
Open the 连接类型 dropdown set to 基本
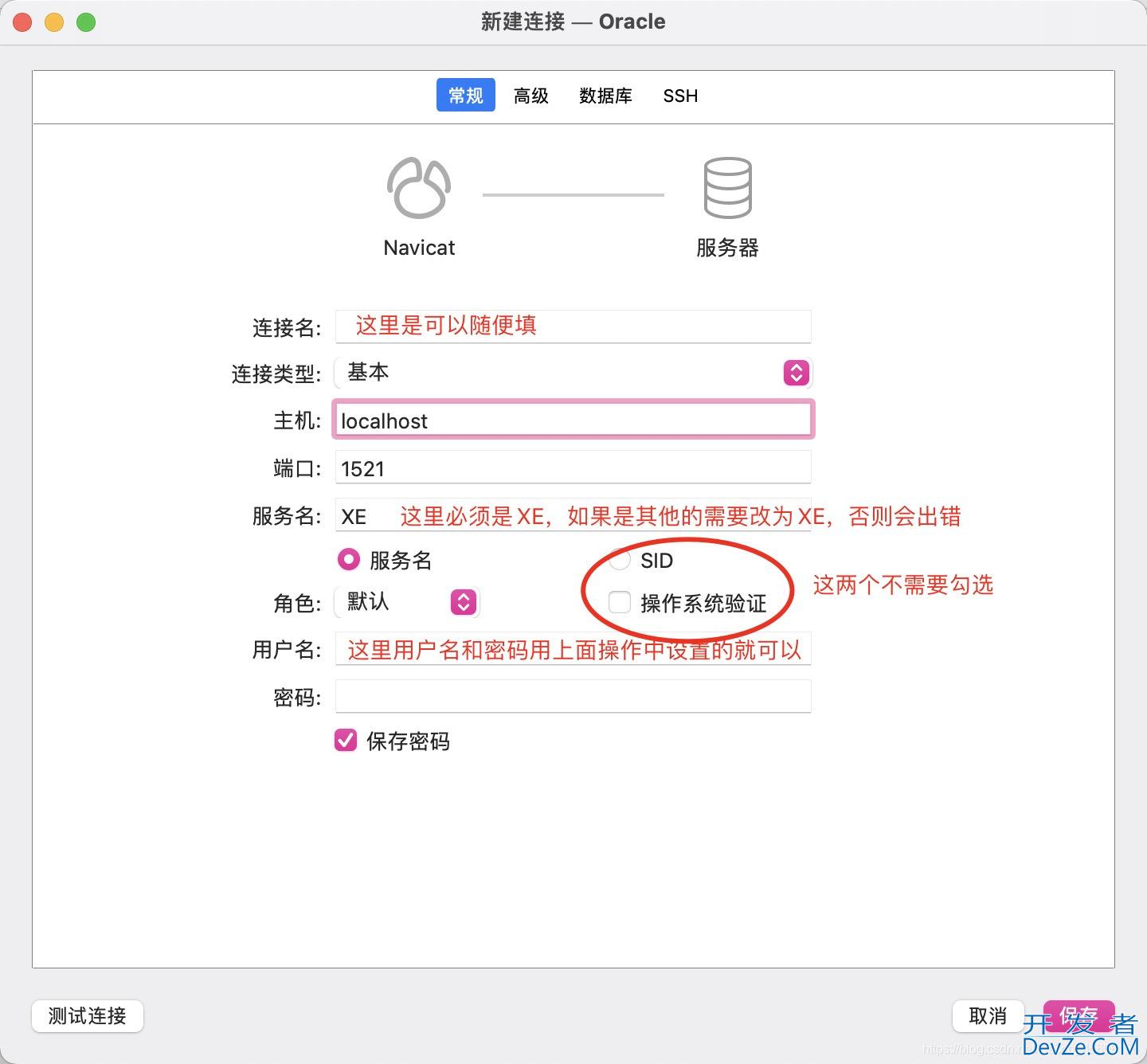click(573, 372)
